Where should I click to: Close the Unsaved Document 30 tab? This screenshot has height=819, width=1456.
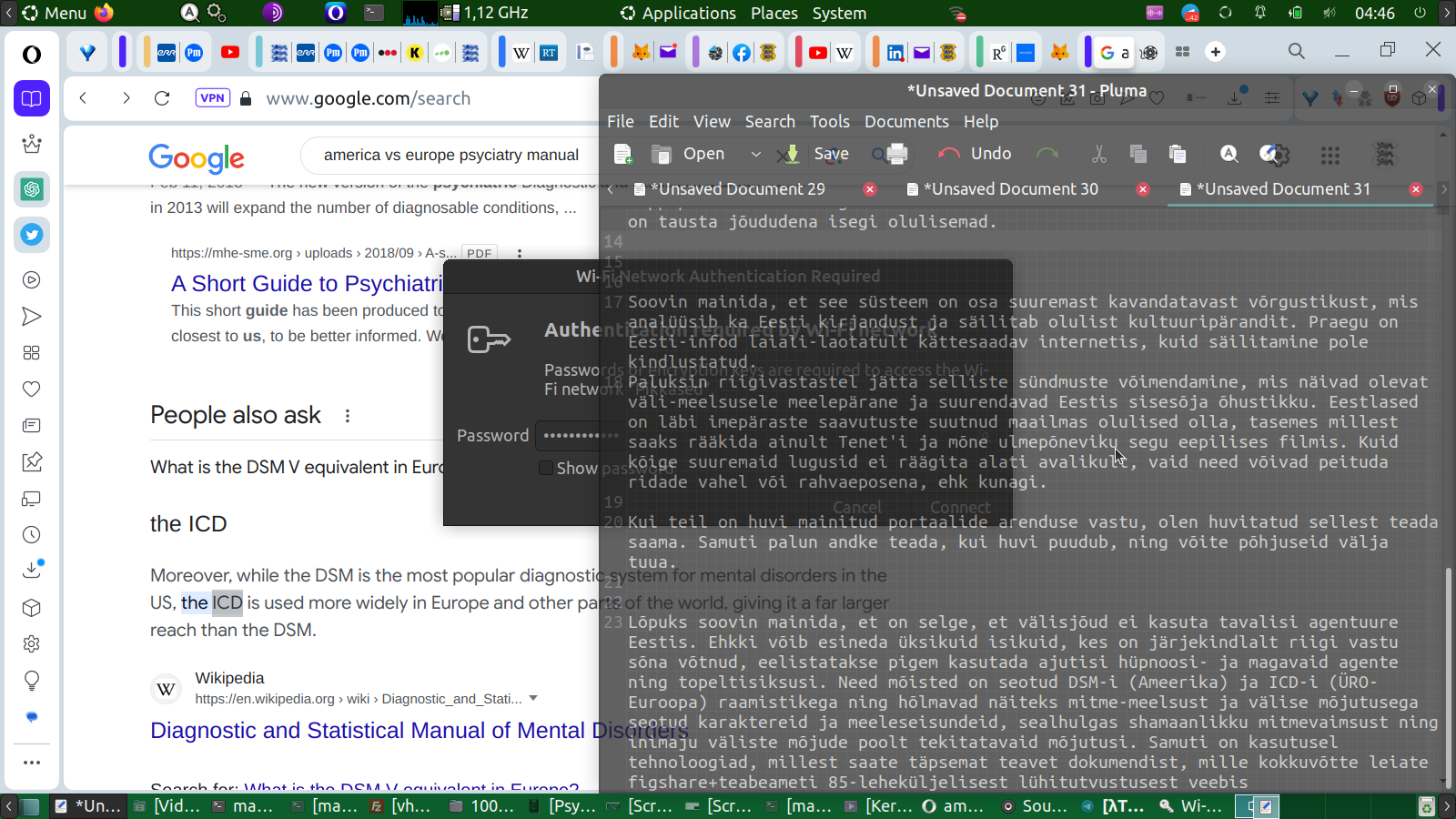point(1143,189)
